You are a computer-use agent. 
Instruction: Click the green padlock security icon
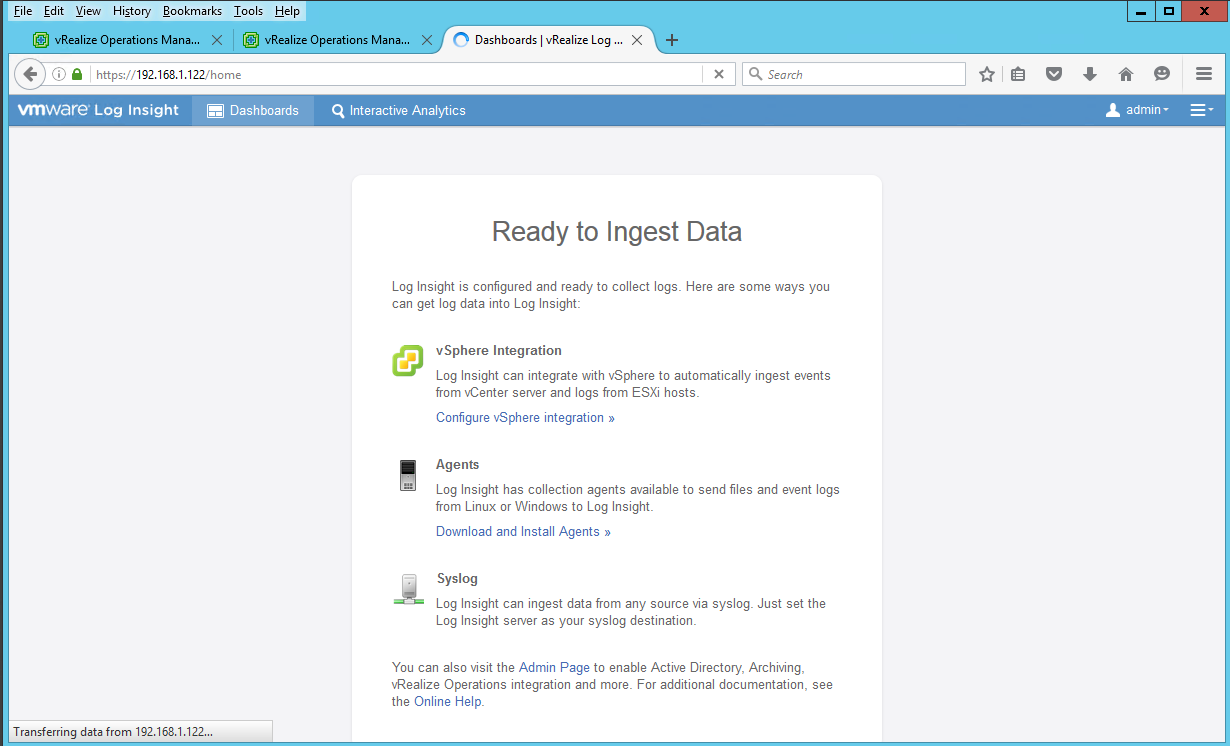77,74
